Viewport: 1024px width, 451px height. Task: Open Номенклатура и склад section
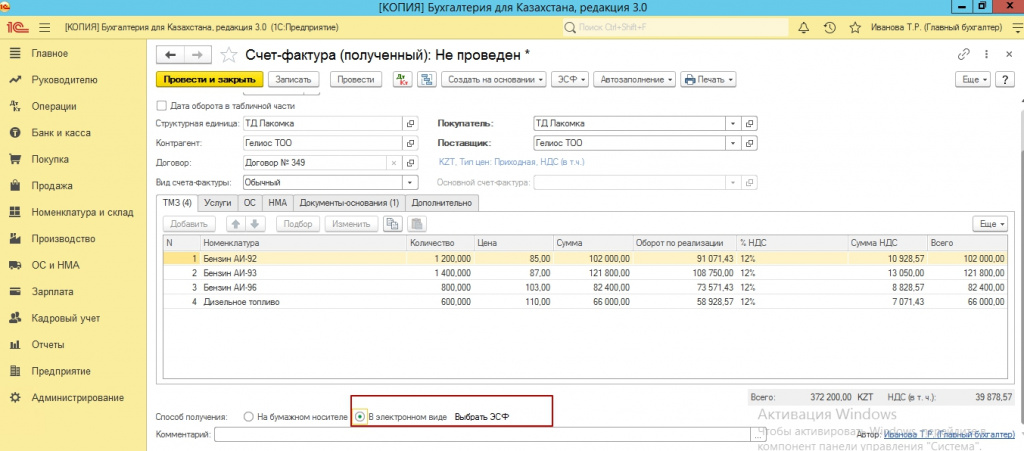pos(82,212)
